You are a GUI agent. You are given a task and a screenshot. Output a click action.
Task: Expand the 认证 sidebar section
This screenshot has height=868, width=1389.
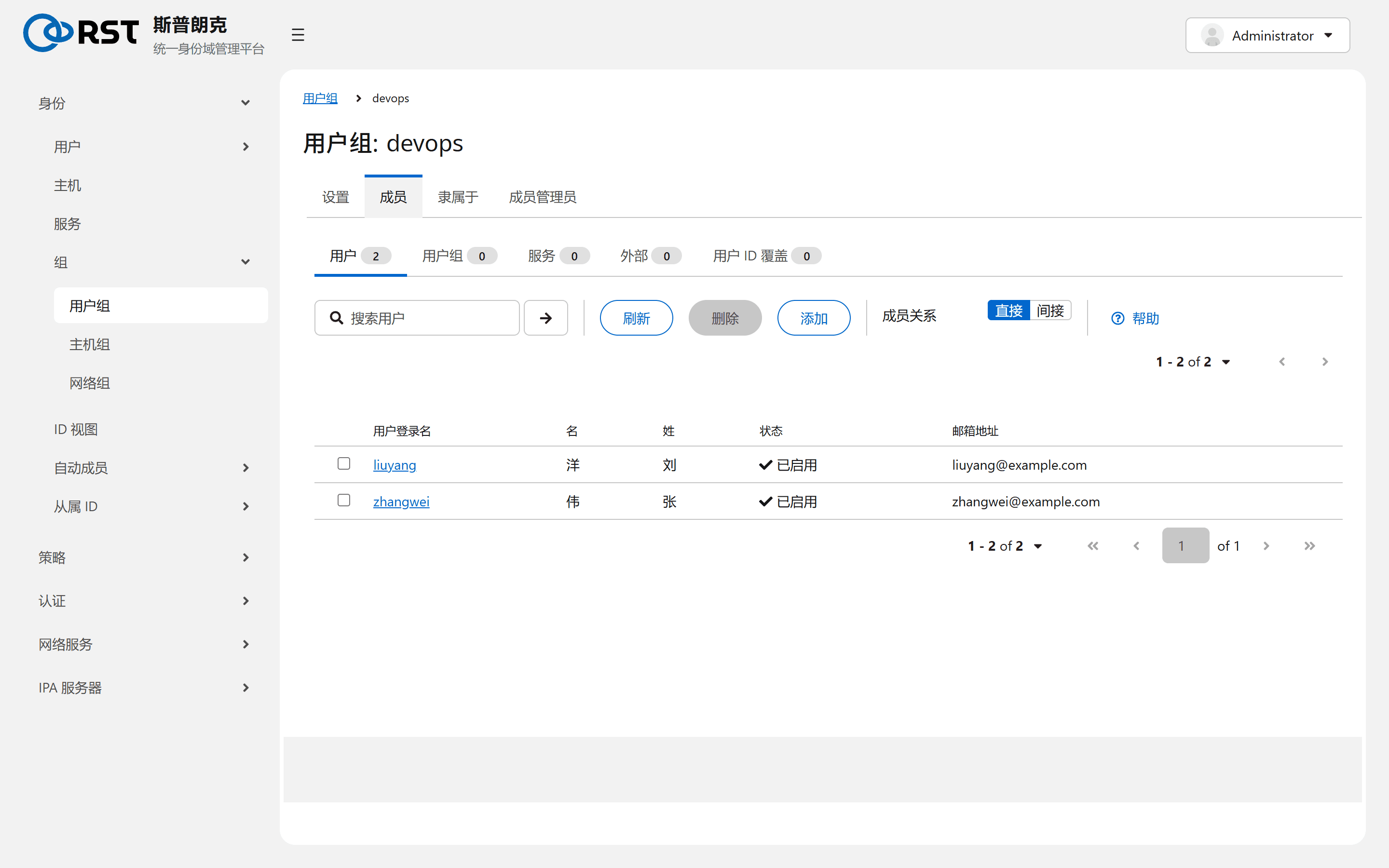(x=145, y=601)
